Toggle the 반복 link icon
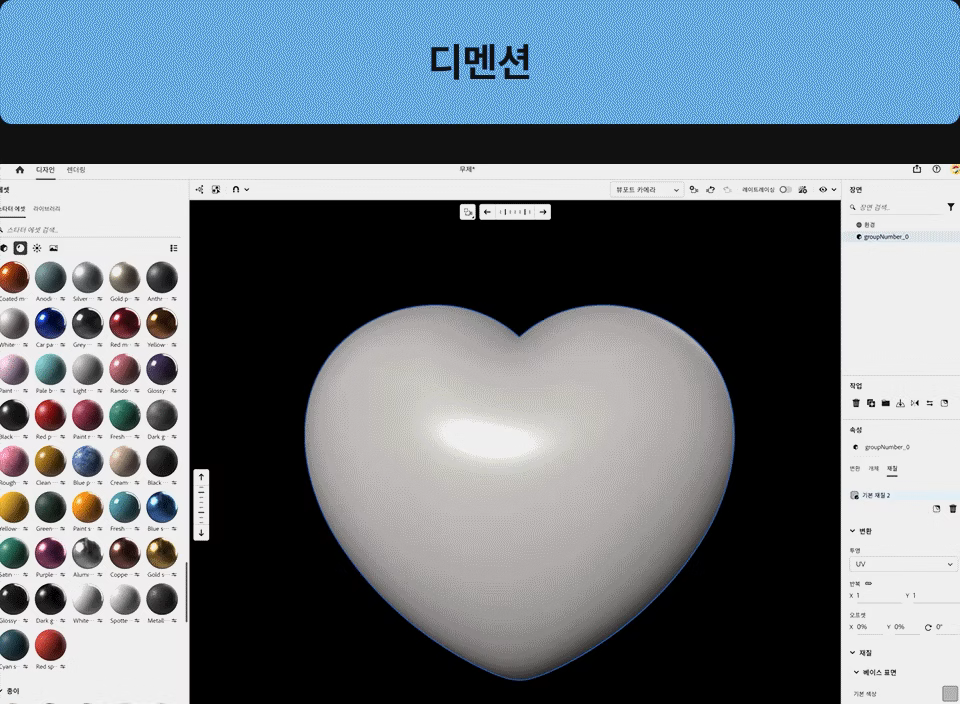This screenshot has height=704, width=960. coord(868,583)
